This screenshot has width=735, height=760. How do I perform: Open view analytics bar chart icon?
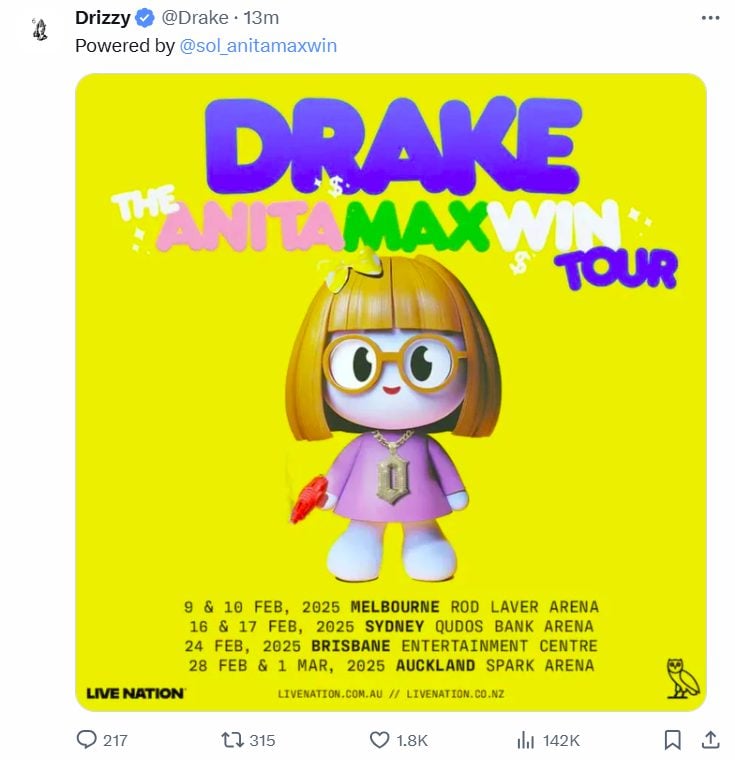pyautogui.click(x=526, y=740)
